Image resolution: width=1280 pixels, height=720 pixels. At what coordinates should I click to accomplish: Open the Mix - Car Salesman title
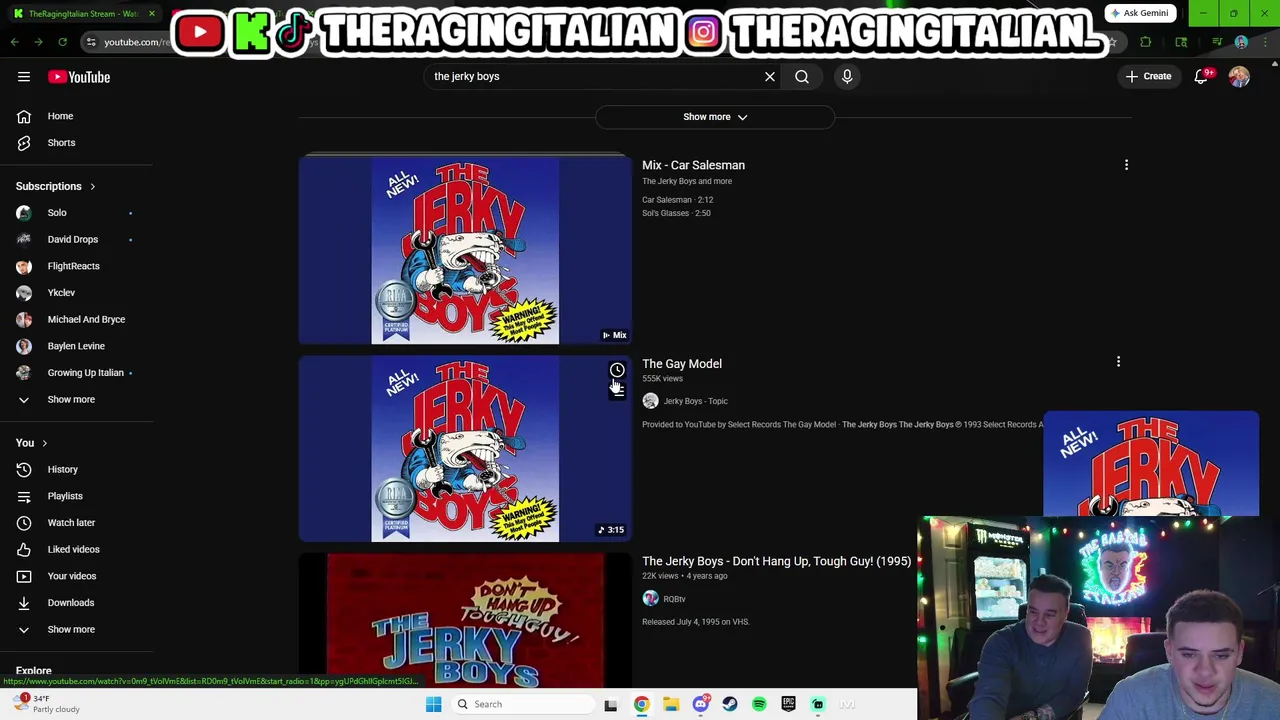(x=693, y=165)
